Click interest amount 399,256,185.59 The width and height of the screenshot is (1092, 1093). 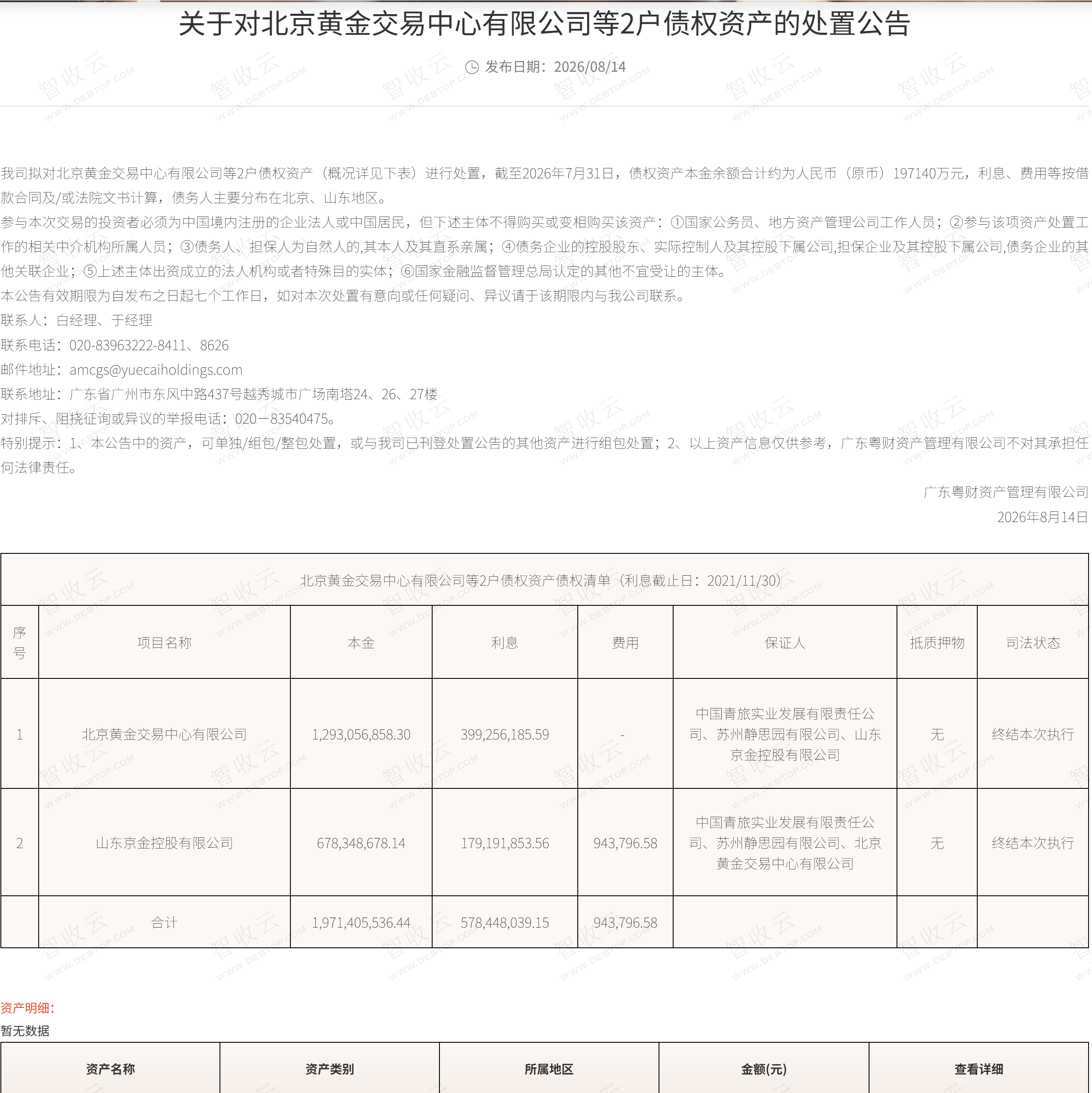505,734
